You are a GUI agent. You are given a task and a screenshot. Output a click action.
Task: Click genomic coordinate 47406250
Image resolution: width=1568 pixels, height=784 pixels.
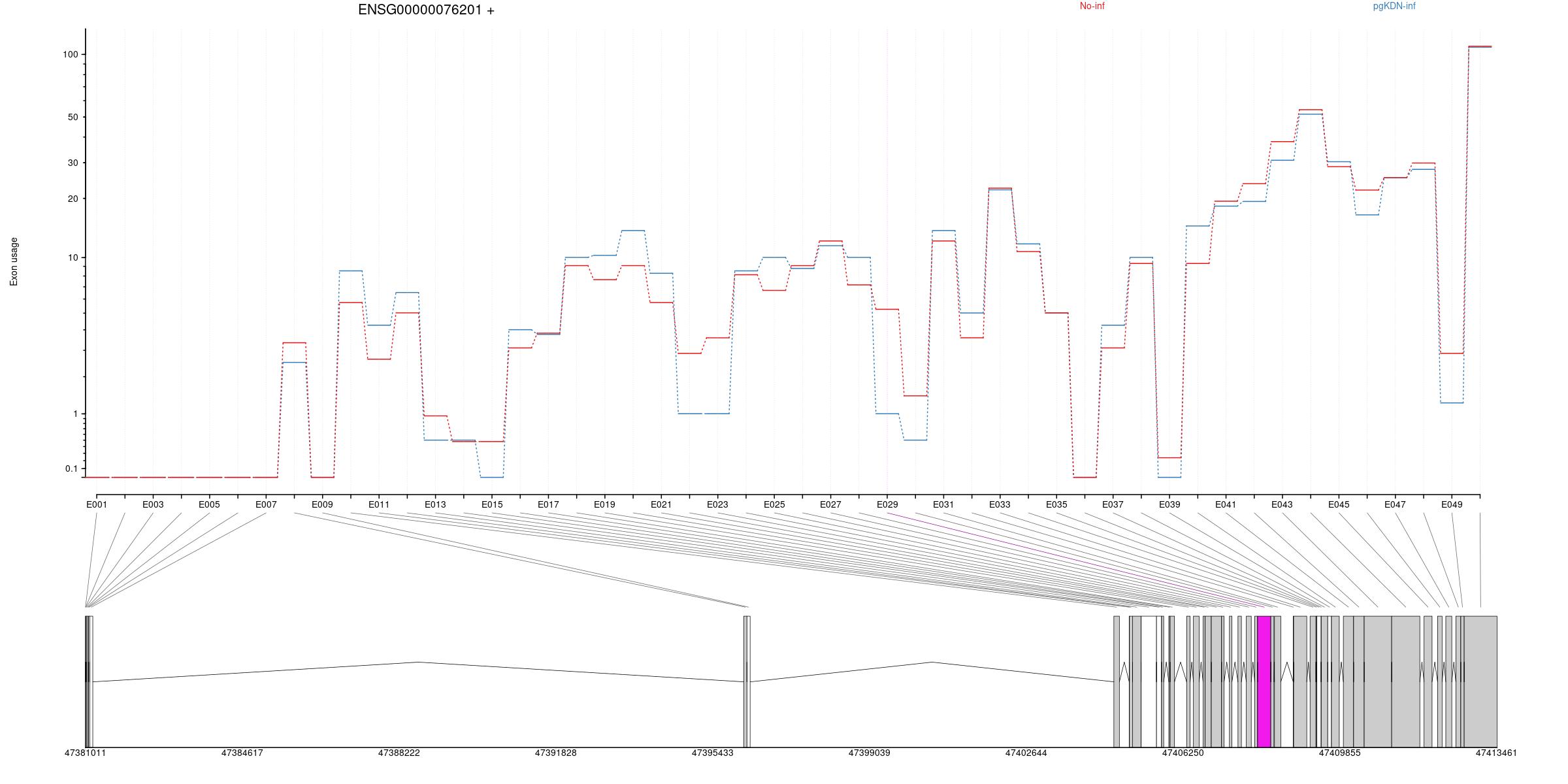pyautogui.click(x=1183, y=753)
